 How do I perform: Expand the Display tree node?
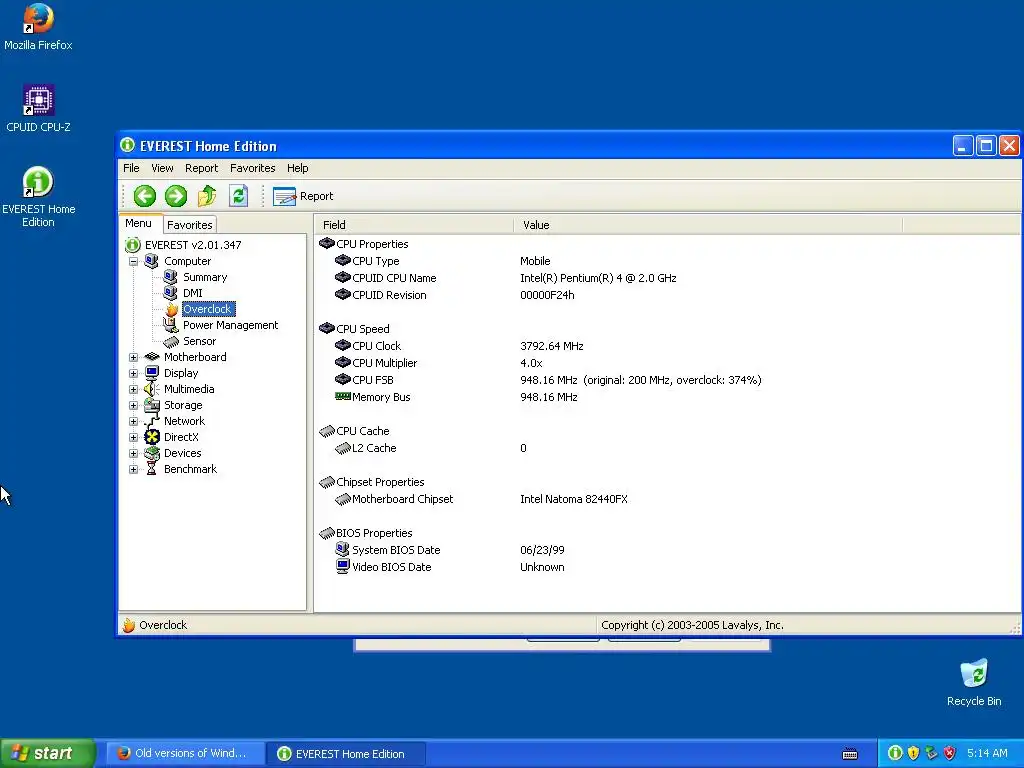coord(133,374)
